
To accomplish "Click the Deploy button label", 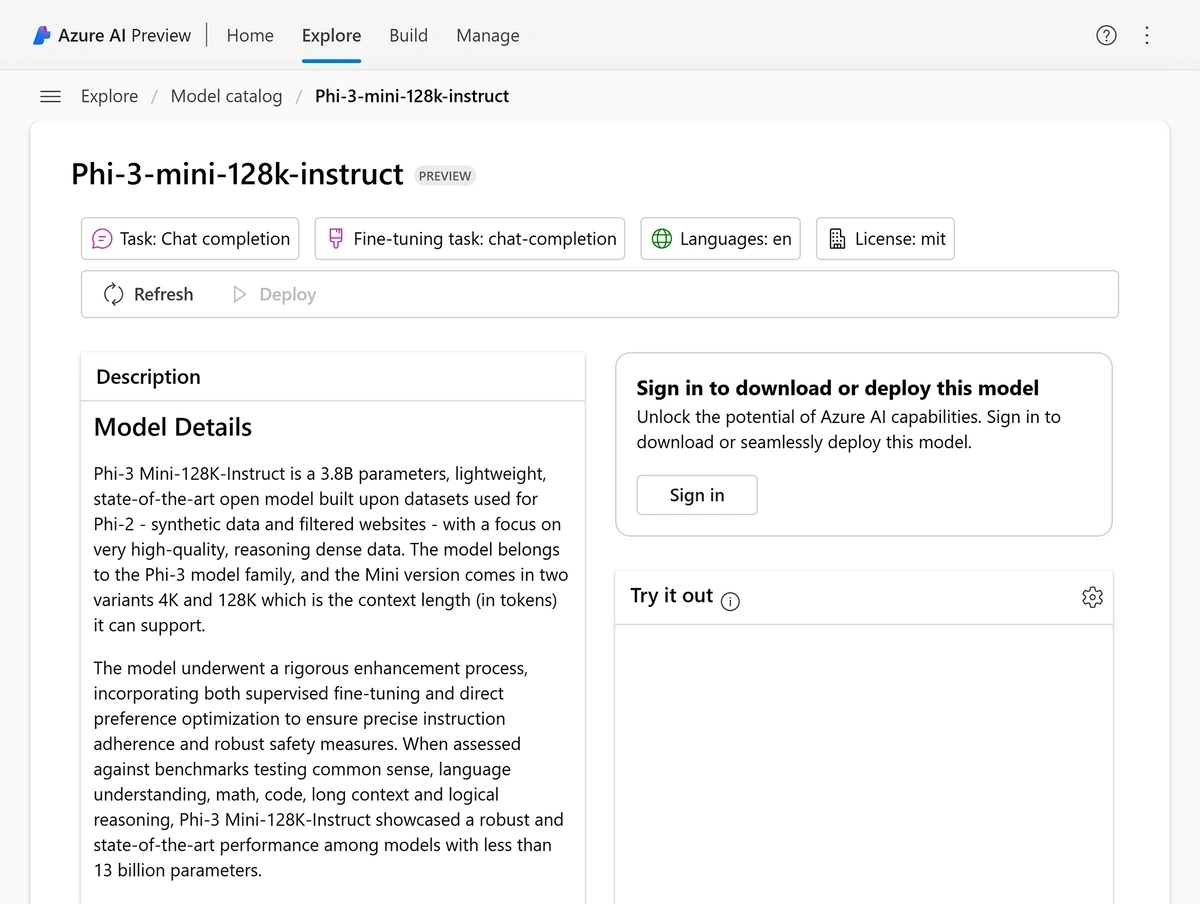I will point(287,294).
